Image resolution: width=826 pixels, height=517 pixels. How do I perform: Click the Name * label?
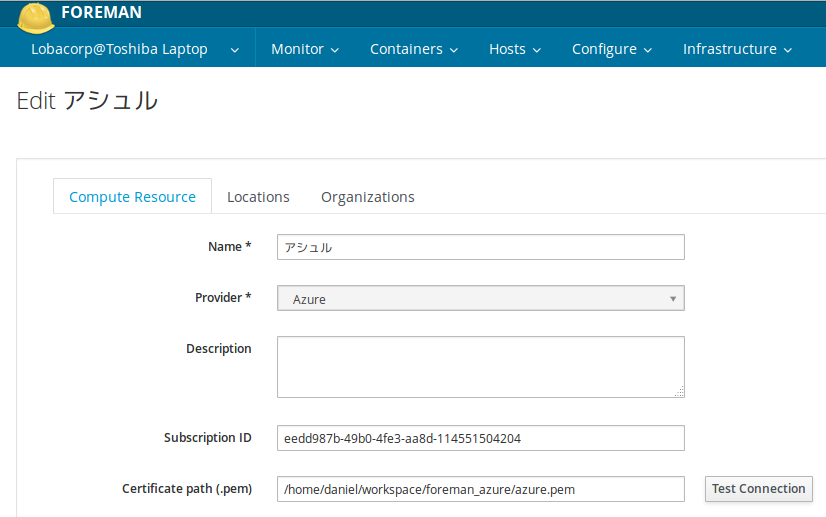coord(230,247)
